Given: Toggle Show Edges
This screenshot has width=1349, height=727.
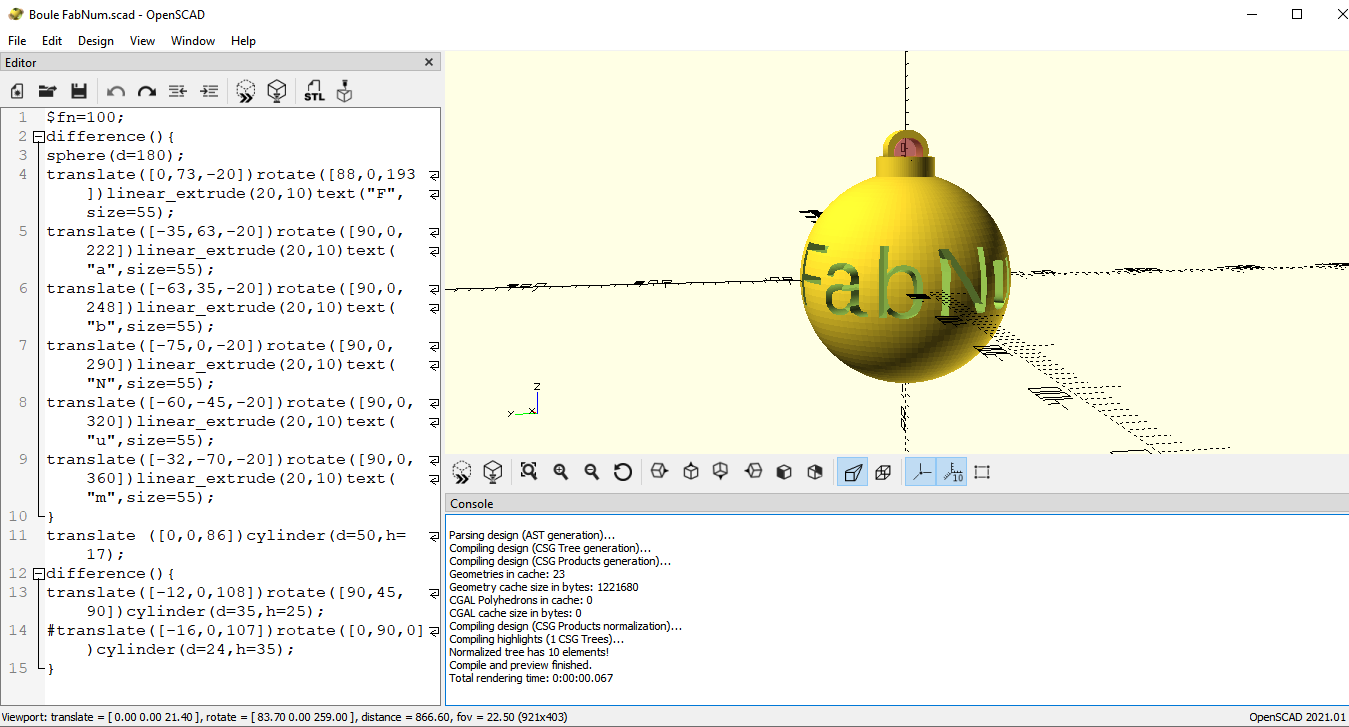Looking at the screenshot, I should [x=982, y=472].
